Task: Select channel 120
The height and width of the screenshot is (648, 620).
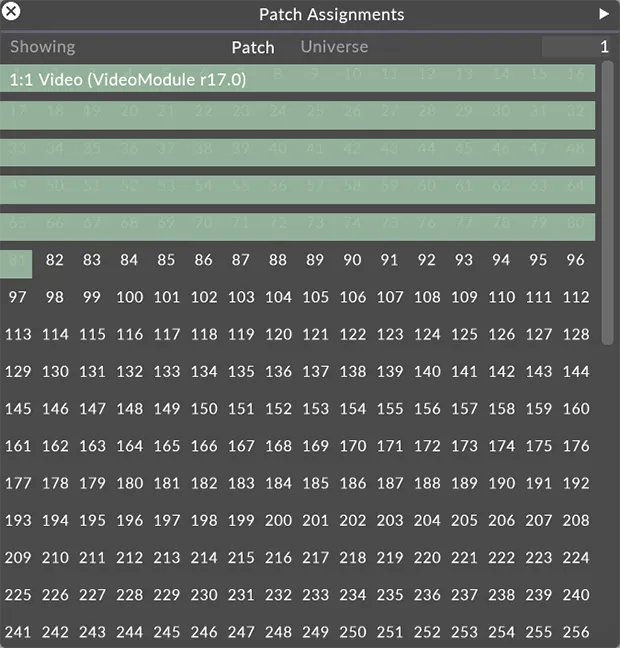Action: pos(279,334)
